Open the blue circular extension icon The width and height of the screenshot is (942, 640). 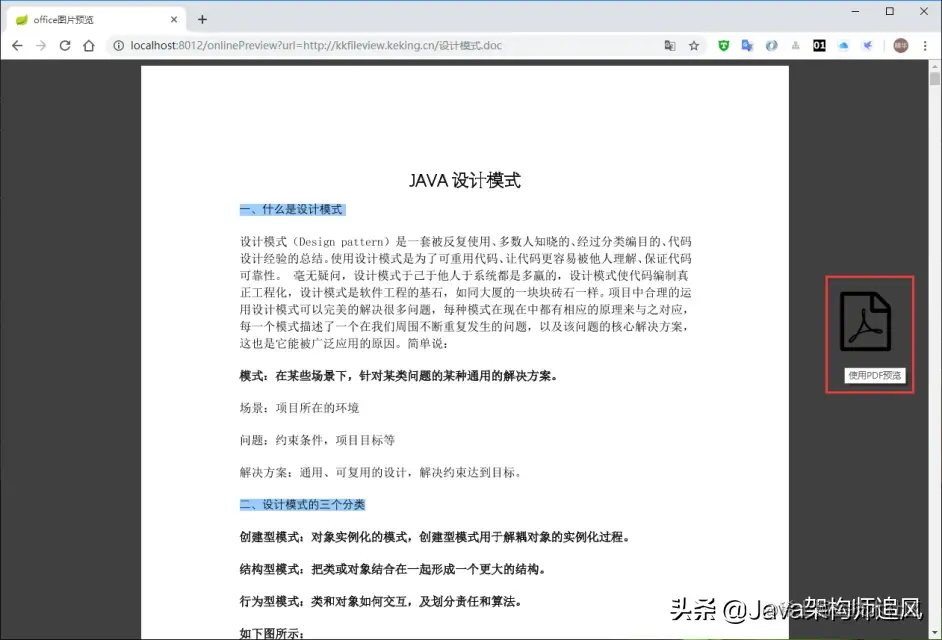pyautogui.click(x=771, y=46)
